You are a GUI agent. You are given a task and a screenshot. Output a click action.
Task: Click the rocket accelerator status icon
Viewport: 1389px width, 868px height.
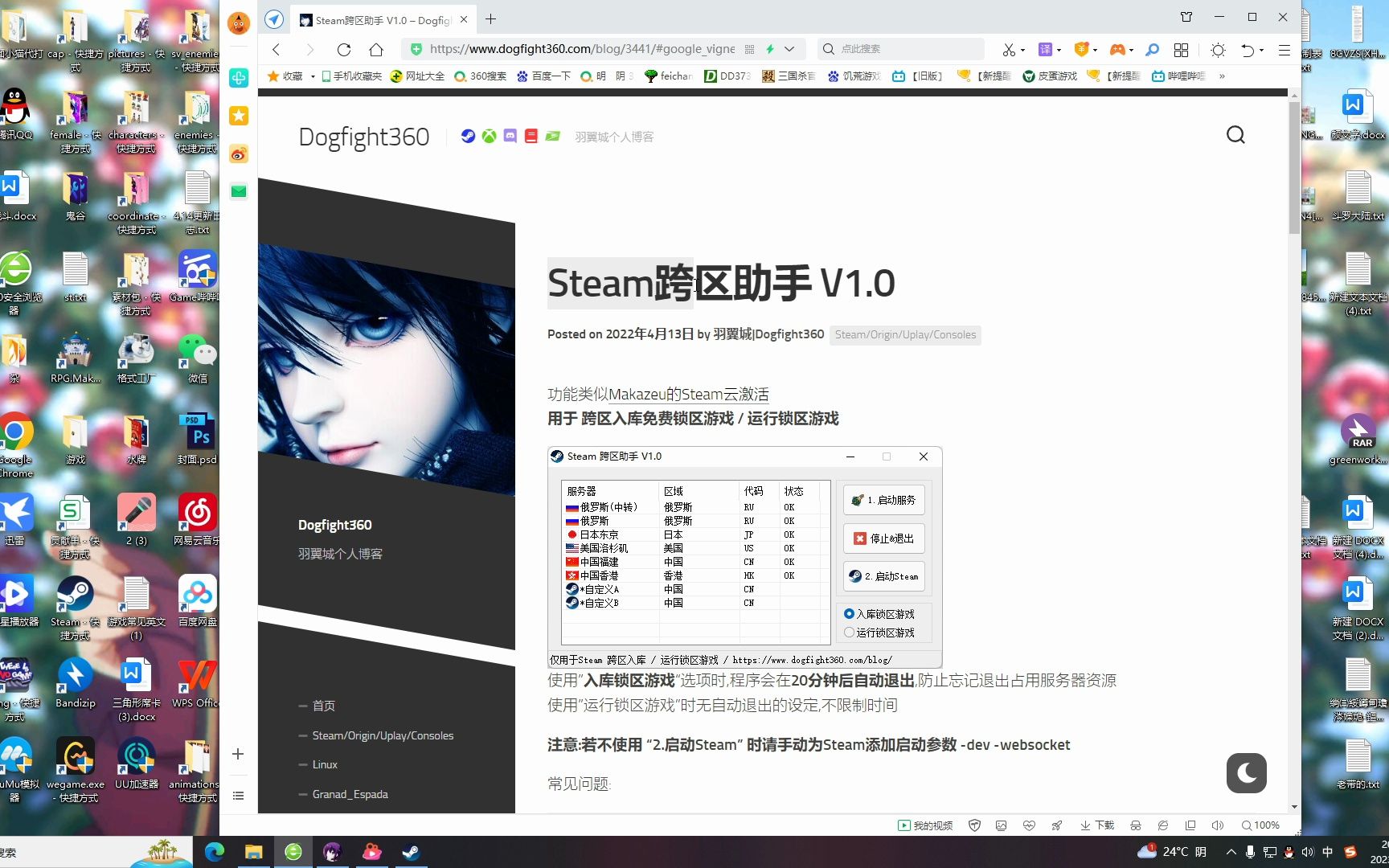pyautogui.click(x=1057, y=825)
